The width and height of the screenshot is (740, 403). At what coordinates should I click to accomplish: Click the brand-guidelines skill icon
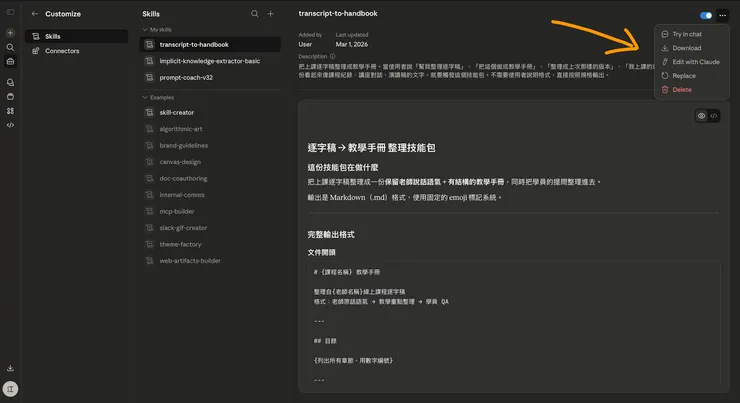(x=150, y=145)
